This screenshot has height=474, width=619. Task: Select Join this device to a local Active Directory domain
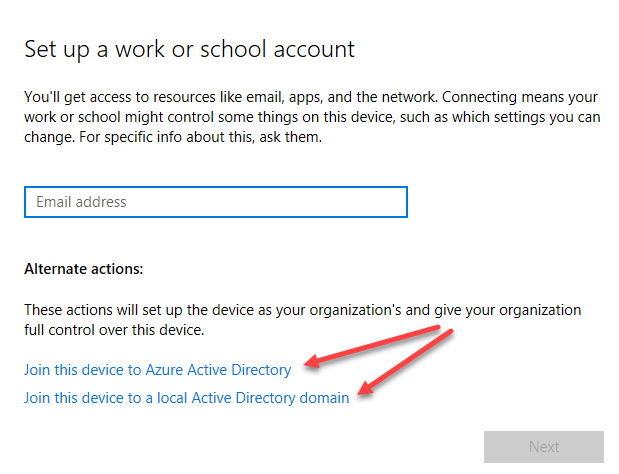186,398
